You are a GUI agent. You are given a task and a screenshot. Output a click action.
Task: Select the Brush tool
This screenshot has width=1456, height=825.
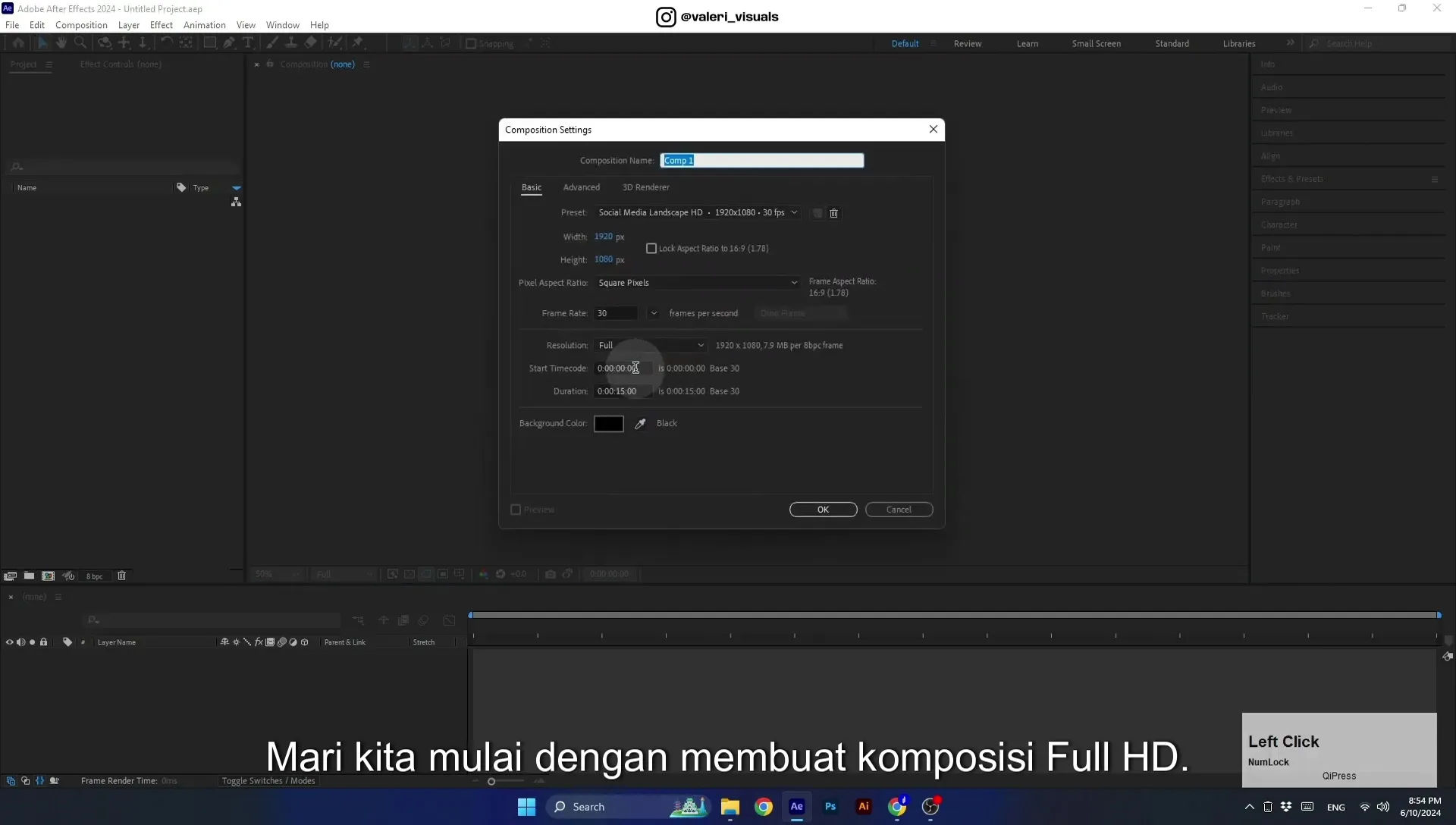(271, 43)
